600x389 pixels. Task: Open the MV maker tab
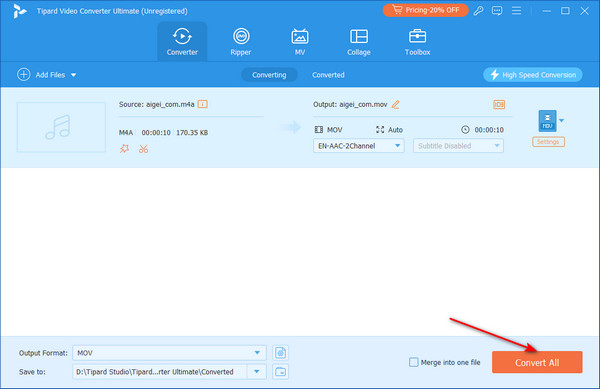tap(300, 42)
